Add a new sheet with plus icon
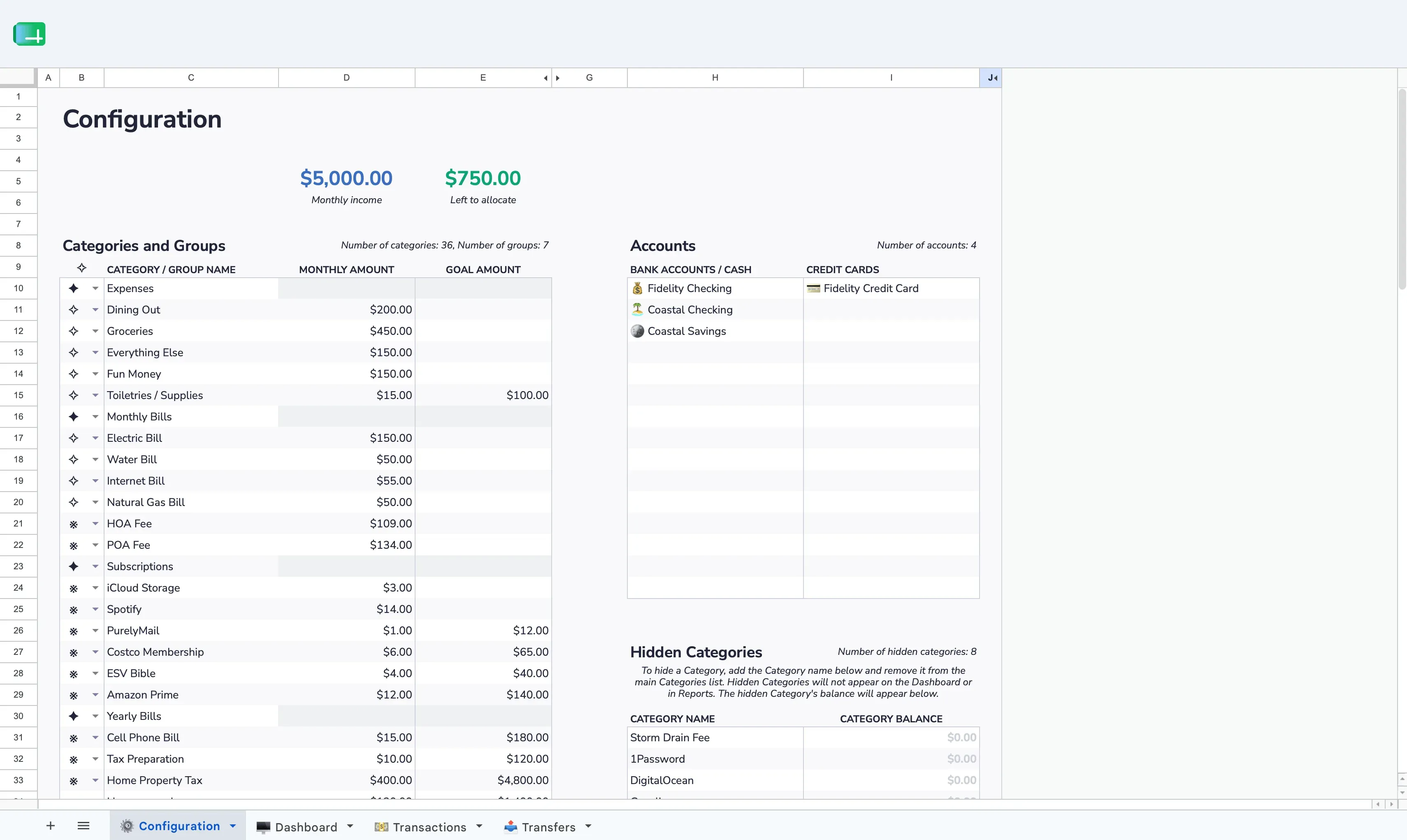1407x840 pixels. tap(50, 826)
